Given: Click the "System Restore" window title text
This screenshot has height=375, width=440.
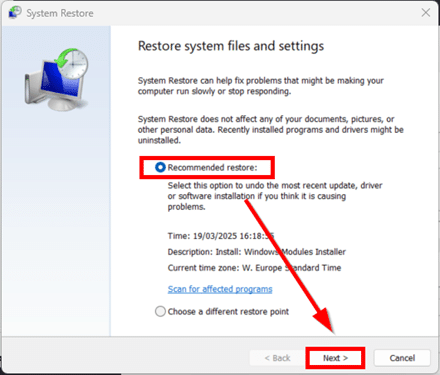Looking at the screenshot, I should [60, 13].
